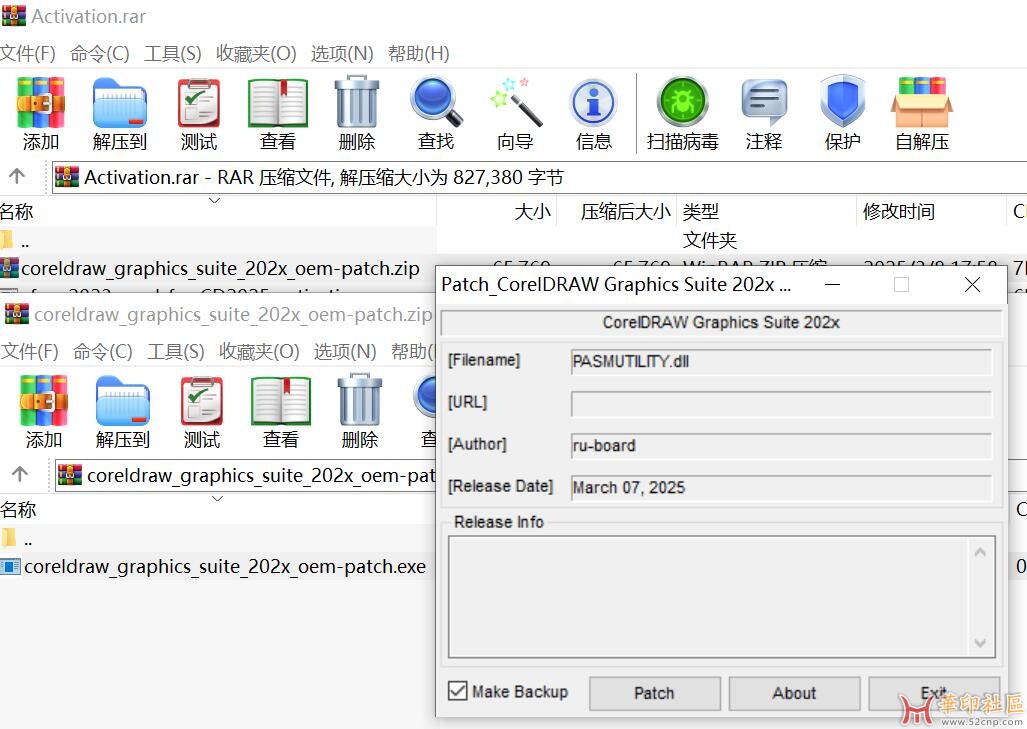Select coreldraw_graphics_suite_202x_oem-patch.zip file row

tap(218, 269)
